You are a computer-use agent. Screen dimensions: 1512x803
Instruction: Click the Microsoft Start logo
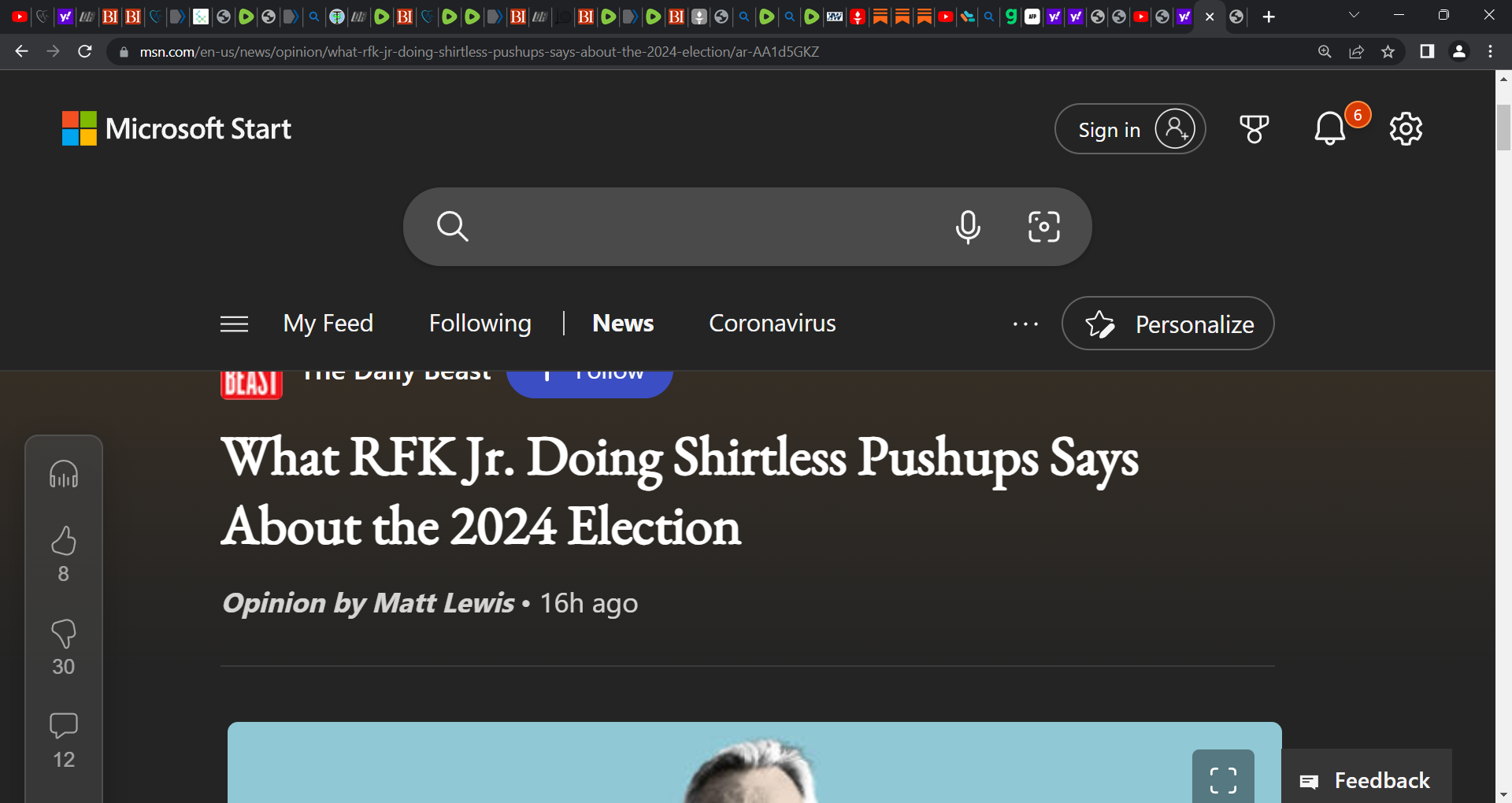tap(176, 128)
